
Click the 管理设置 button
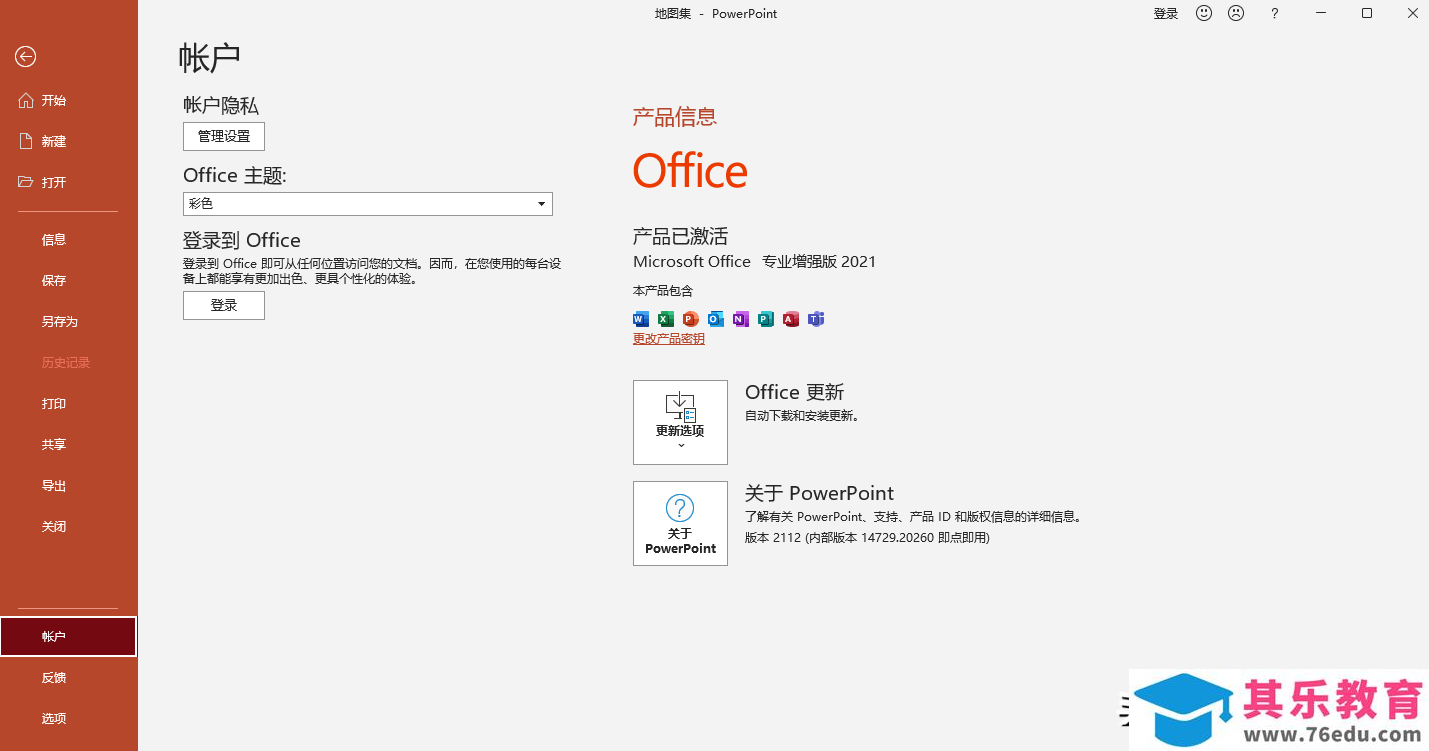(224, 136)
